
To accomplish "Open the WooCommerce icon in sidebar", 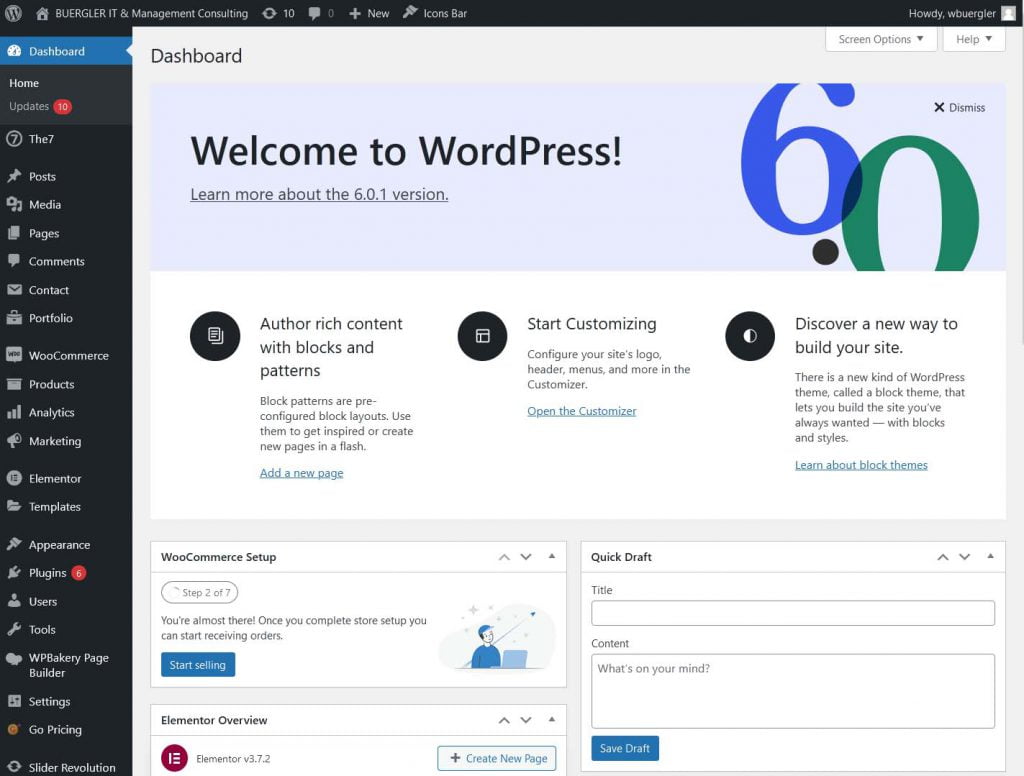I will pyautogui.click(x=14, y=355).
